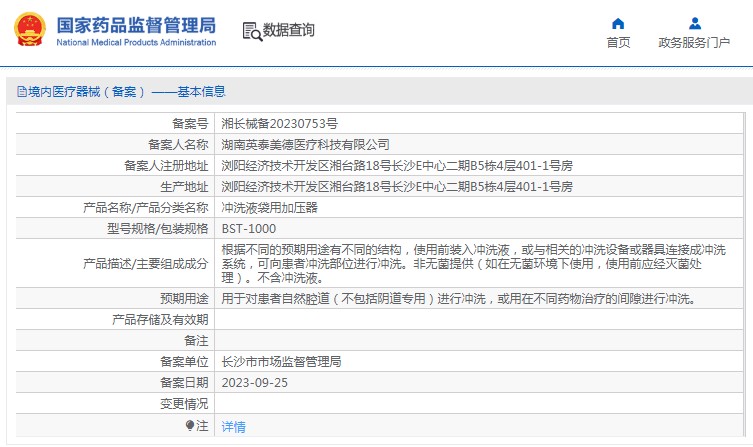This screenshot has height=447, width=753.
Task: Click the 备案单位 row label
Action: click(x=184, y=362)
